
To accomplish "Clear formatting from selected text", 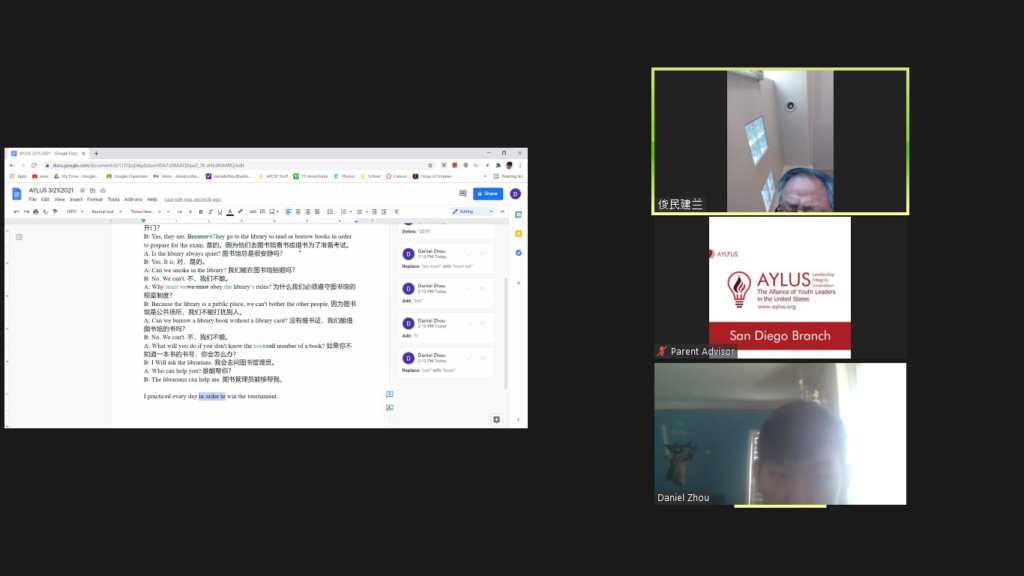I will click(396, 212).
